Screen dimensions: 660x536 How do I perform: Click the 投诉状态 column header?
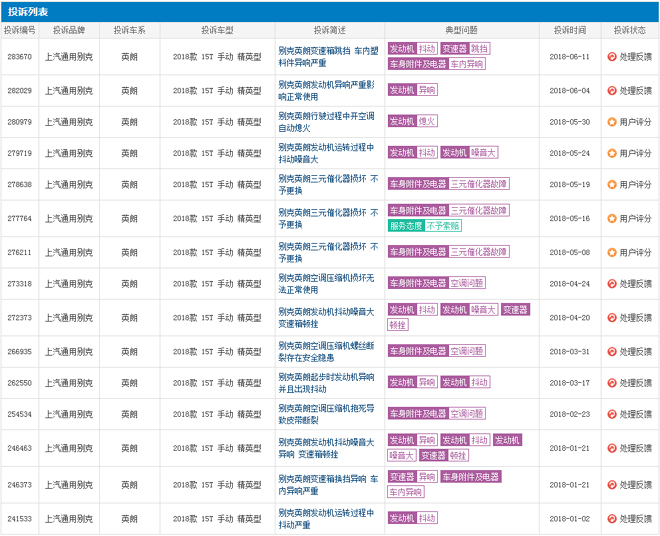pos(630,30)
